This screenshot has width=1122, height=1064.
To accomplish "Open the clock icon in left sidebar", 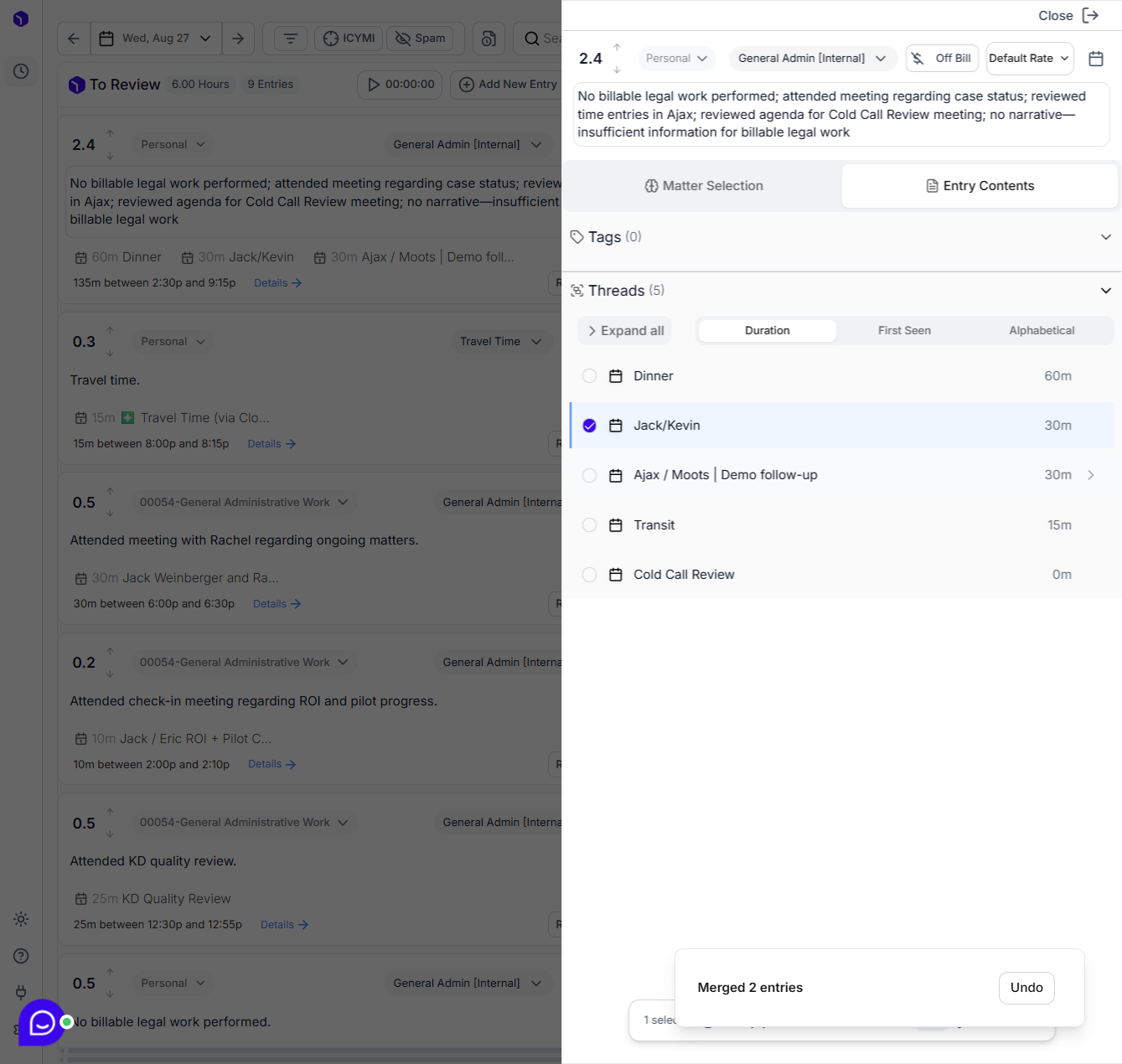I will 21,71.
